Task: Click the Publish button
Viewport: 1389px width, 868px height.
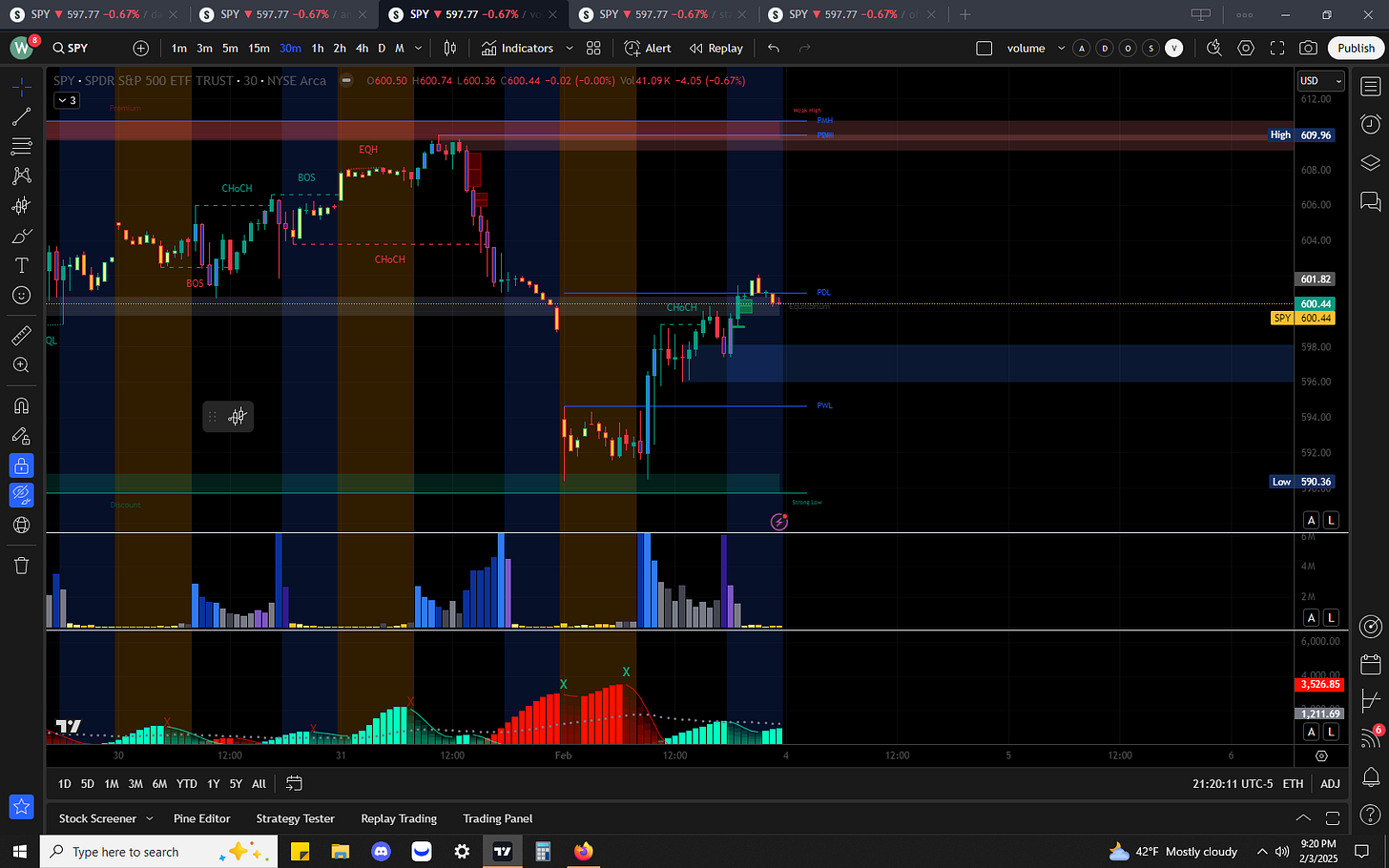Action: click(x=1356, y=48)
